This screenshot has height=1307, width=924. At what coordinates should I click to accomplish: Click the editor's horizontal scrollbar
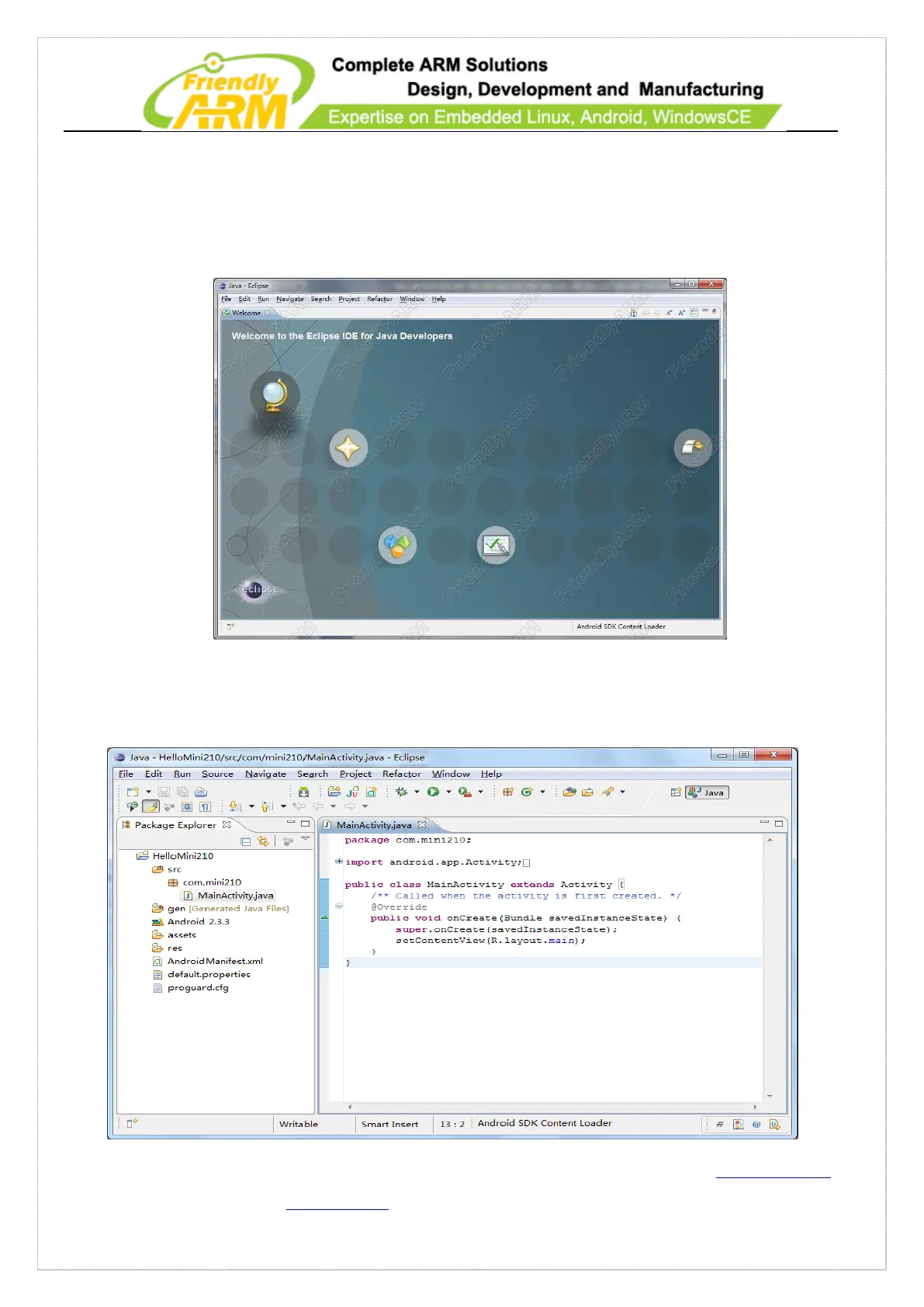pos(551,1107)
